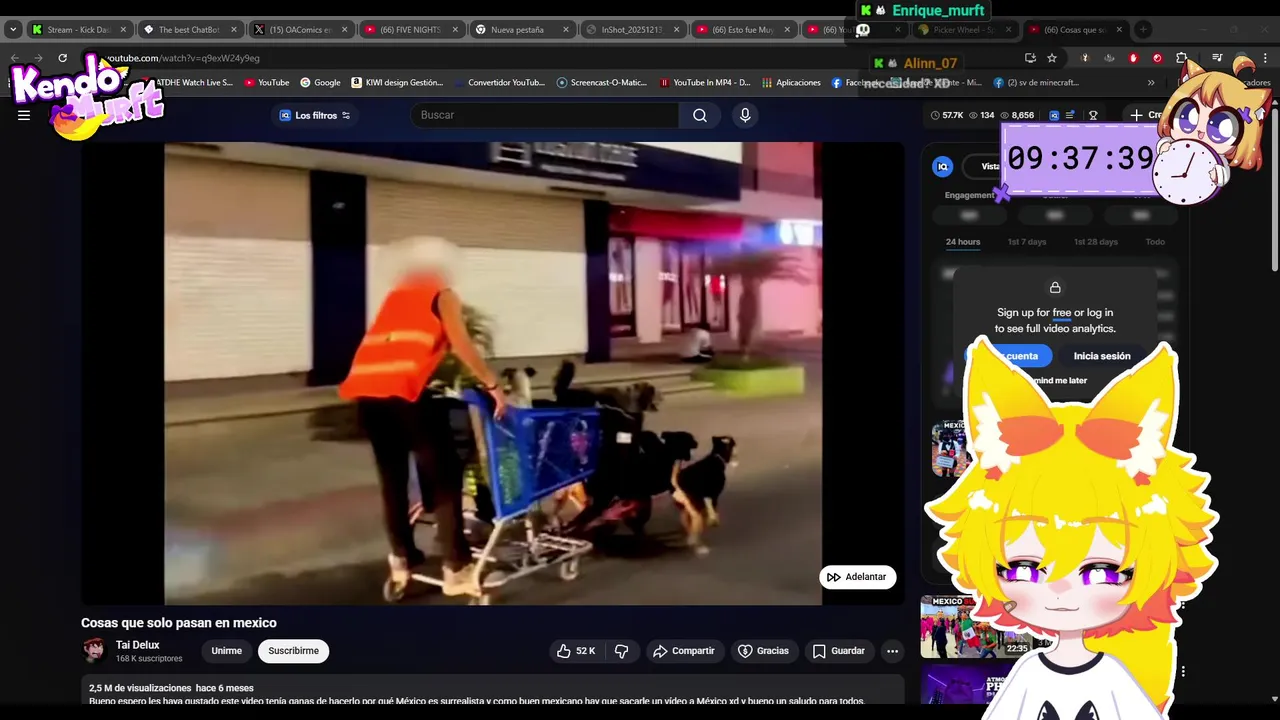Open the browser extensions puzzle icon
This screenshot has width=1280, height=720.
pyautogui.click(x=1182, y=58)
